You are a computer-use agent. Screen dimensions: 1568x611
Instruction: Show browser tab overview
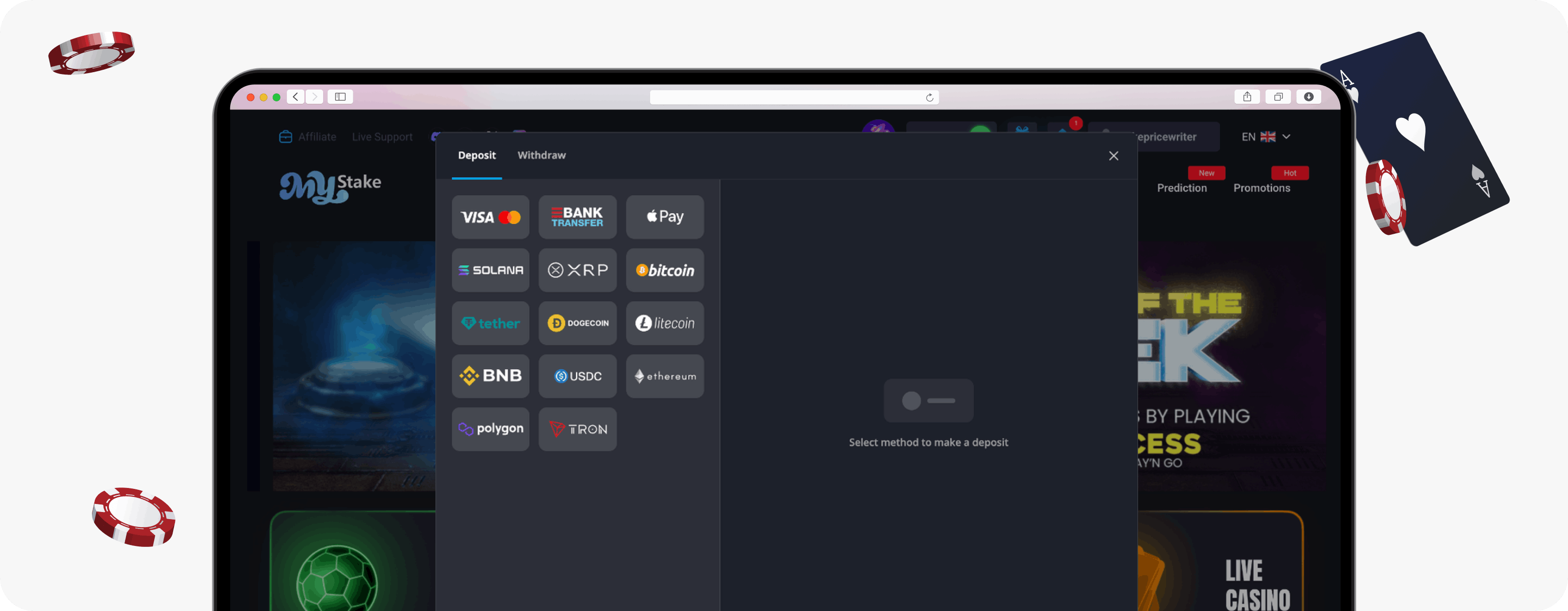(x=1277, y=97)
